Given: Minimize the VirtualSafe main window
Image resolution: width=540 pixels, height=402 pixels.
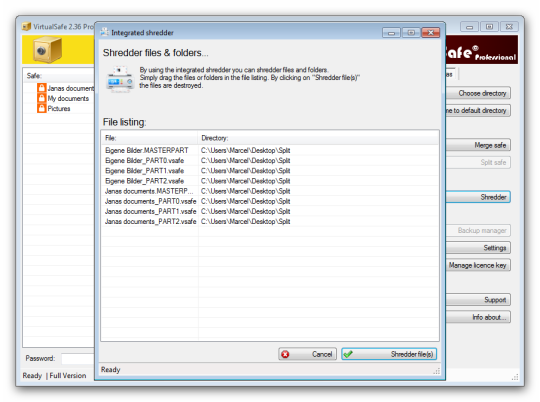Looking at the screenshot, I should [470, 27].
